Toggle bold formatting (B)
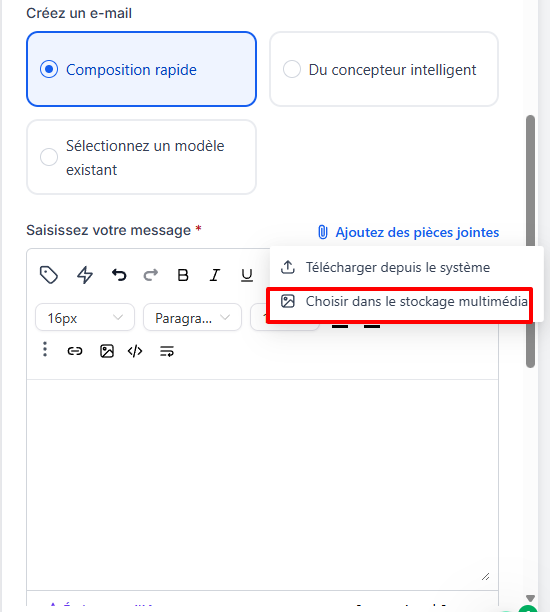 [x=183, y=275]
